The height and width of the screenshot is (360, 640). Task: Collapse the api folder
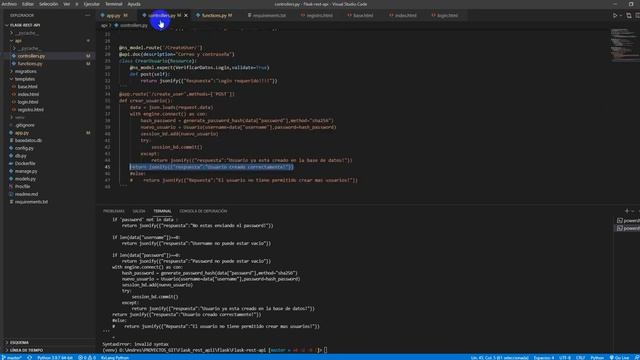point(18,41)
